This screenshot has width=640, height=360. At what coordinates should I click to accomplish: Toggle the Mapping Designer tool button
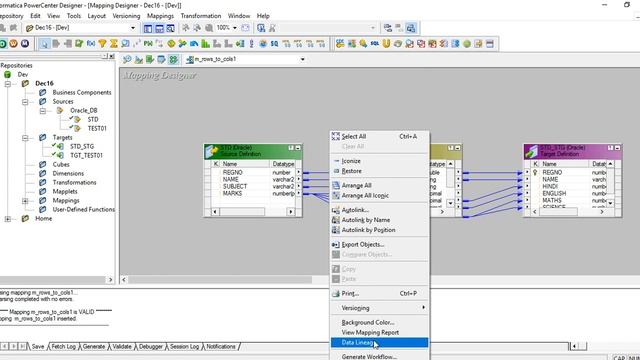pyautogui.click(x=173, y=60)
